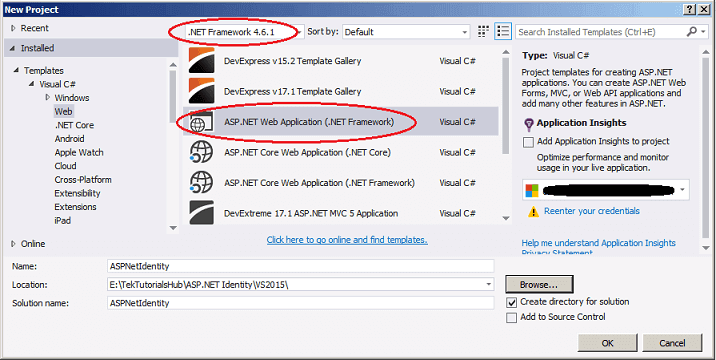Click ASP.NET Core (.NET Framework) template icon
Viewport: 716px width, 360px height.
click(201, 183)
